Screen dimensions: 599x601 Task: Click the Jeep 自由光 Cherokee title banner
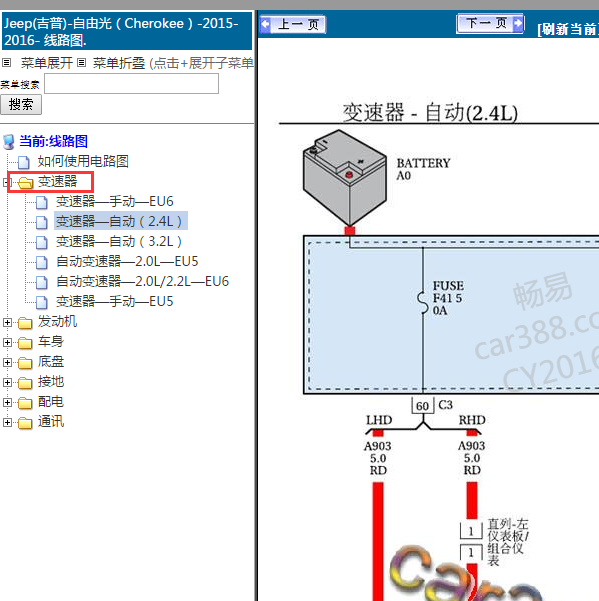point(127,31)
